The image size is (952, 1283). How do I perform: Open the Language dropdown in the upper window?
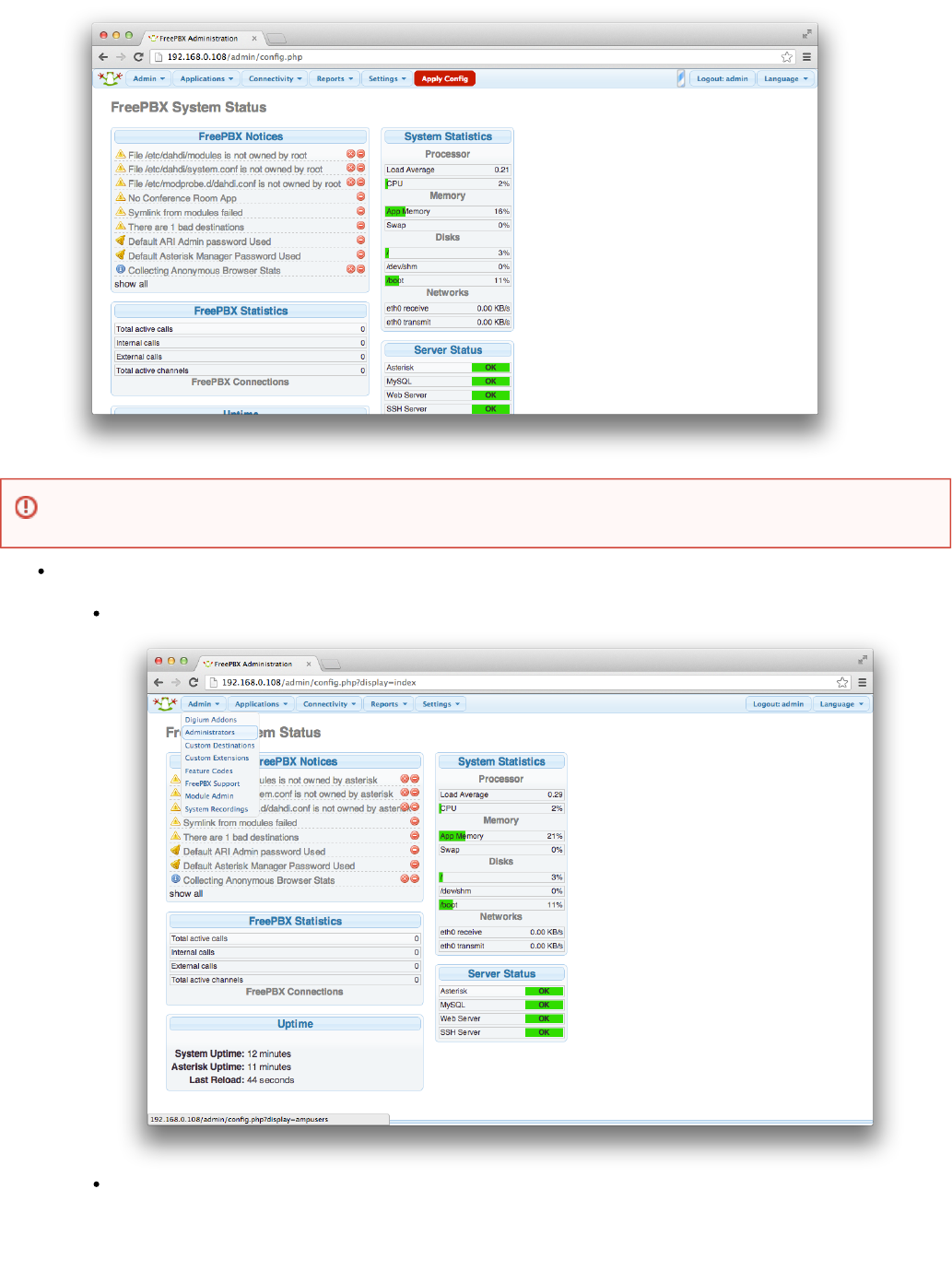tap(786, 79)
